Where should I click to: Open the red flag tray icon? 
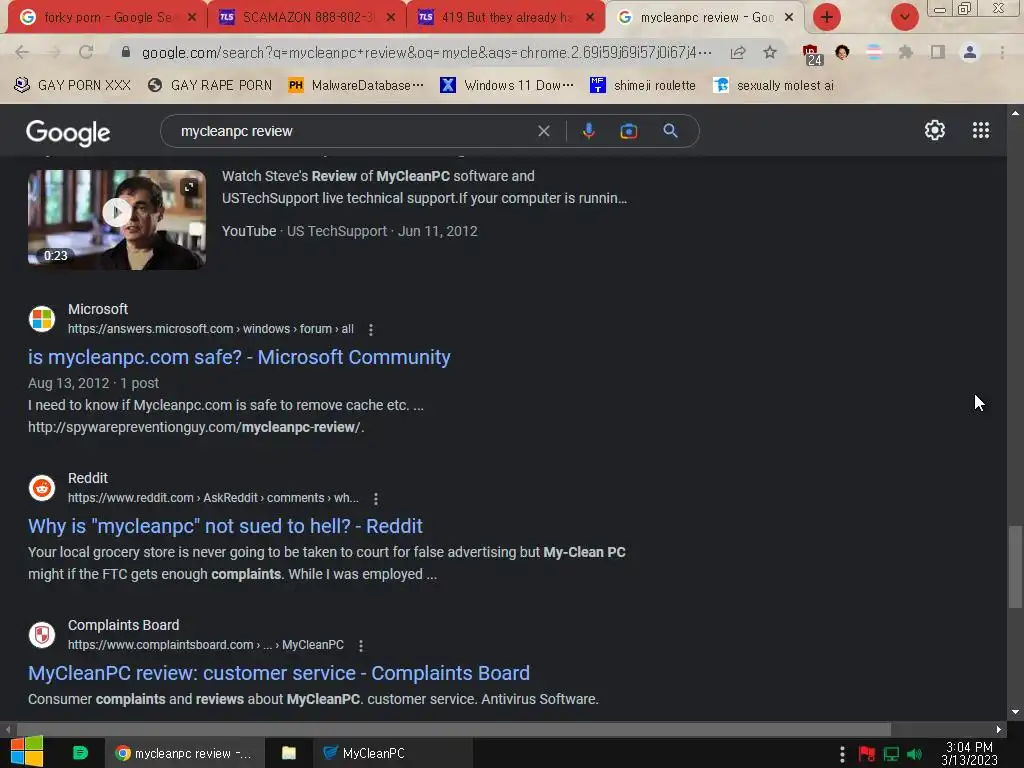click(867, 754)
